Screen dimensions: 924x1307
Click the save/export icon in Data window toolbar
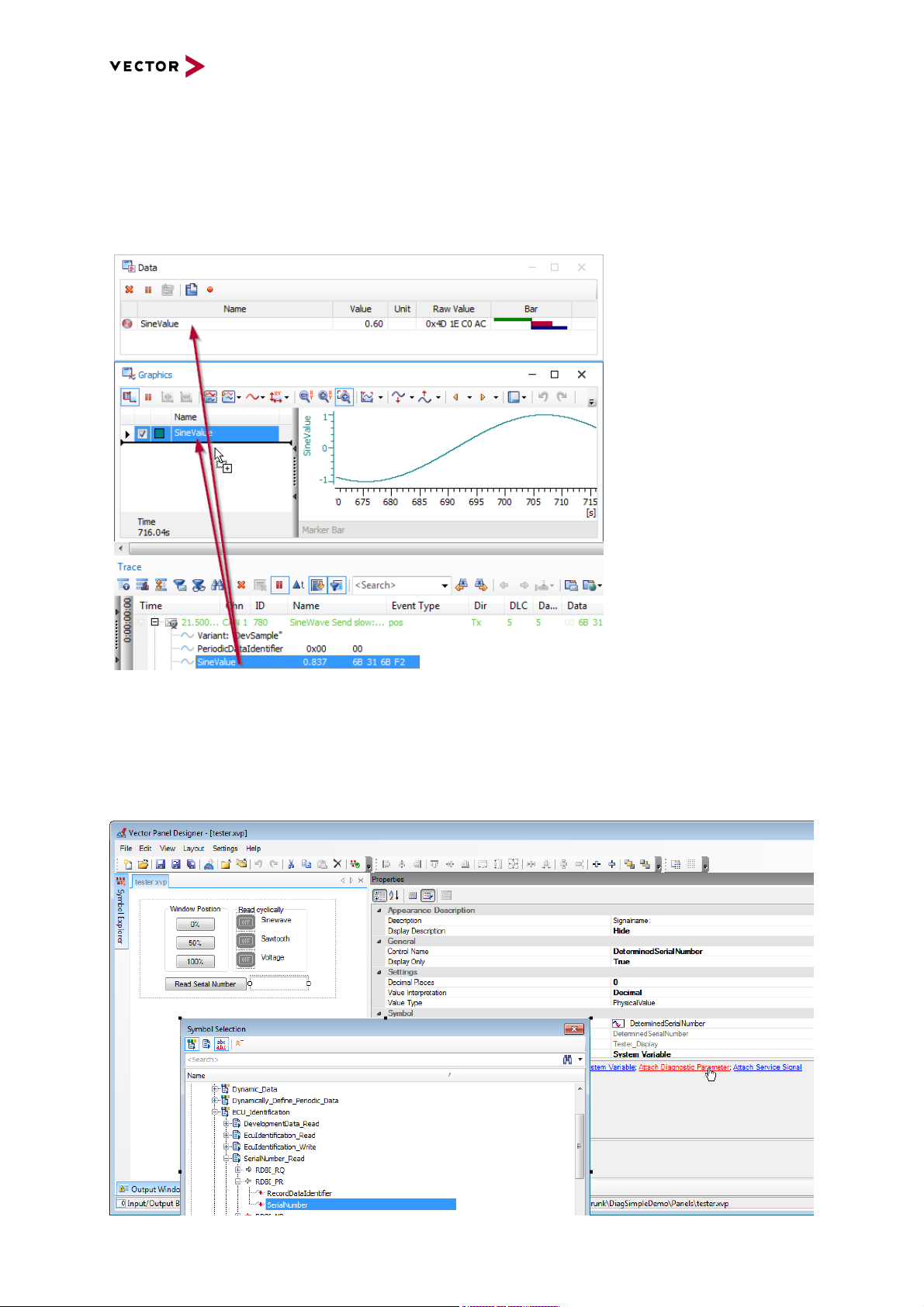191,289
